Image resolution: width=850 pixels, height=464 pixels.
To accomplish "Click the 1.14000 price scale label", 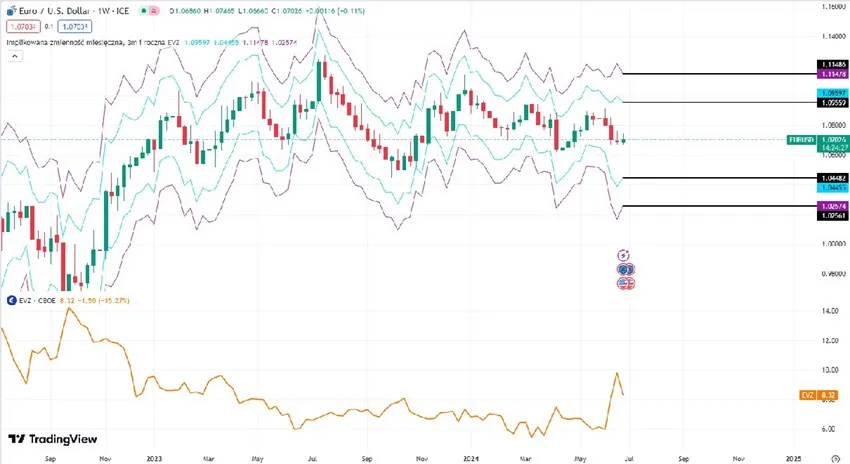I will (833, 36).
